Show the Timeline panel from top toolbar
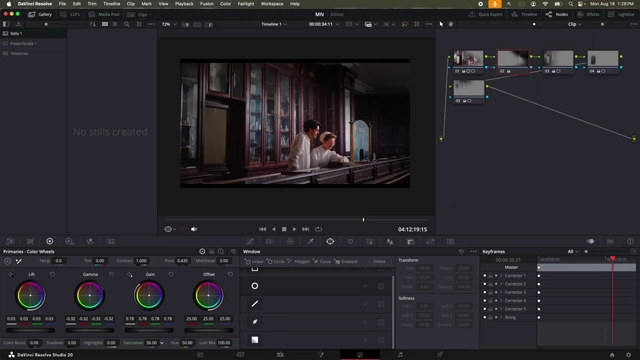Viewport: 640px width, 360px height. (524, 14)
